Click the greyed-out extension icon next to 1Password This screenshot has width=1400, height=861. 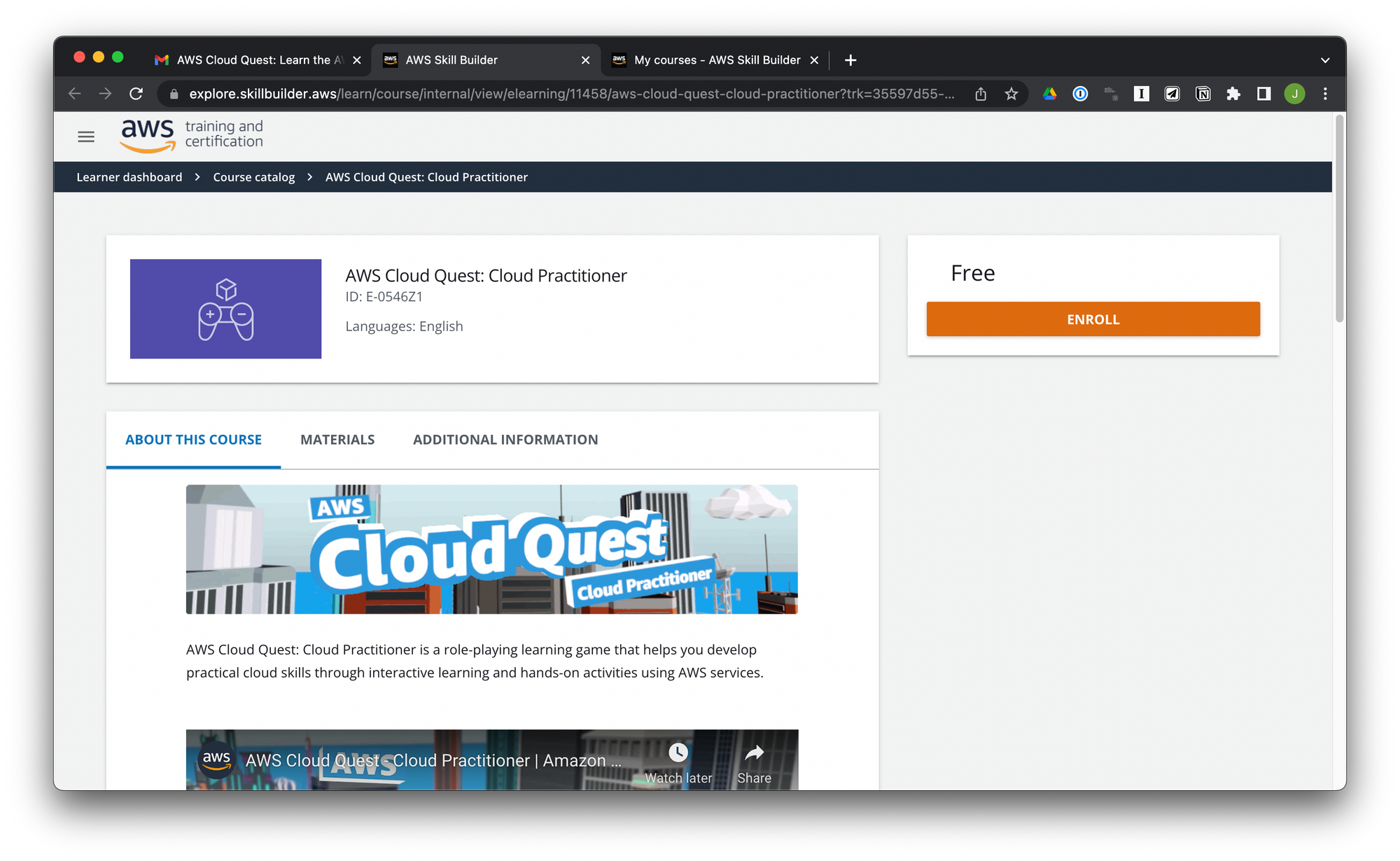point(1111,94)
